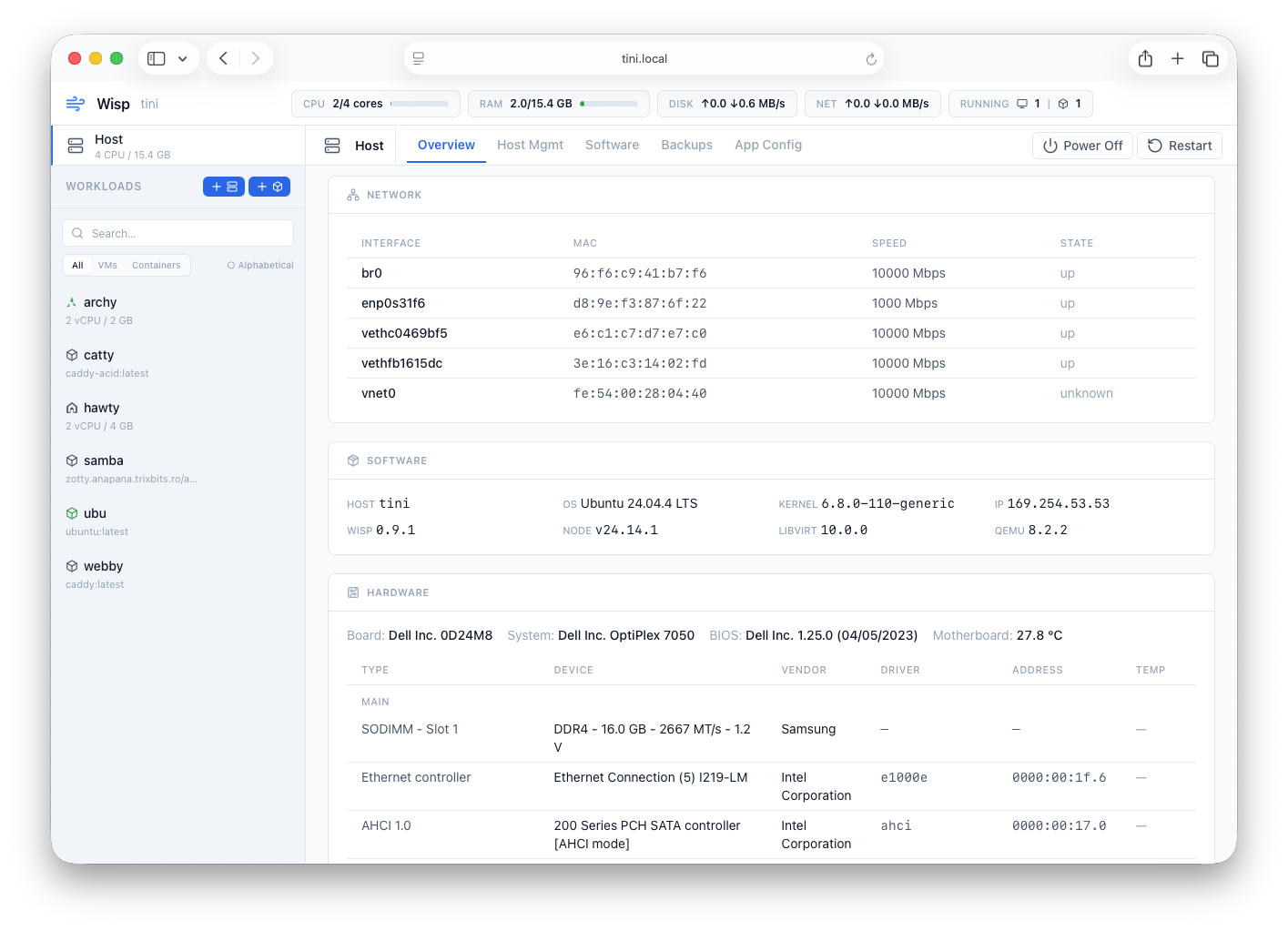Image resolution: width=1288 pixels, height=931 pixels.
Task: Filter workloads by Containers
Action: 157,266
